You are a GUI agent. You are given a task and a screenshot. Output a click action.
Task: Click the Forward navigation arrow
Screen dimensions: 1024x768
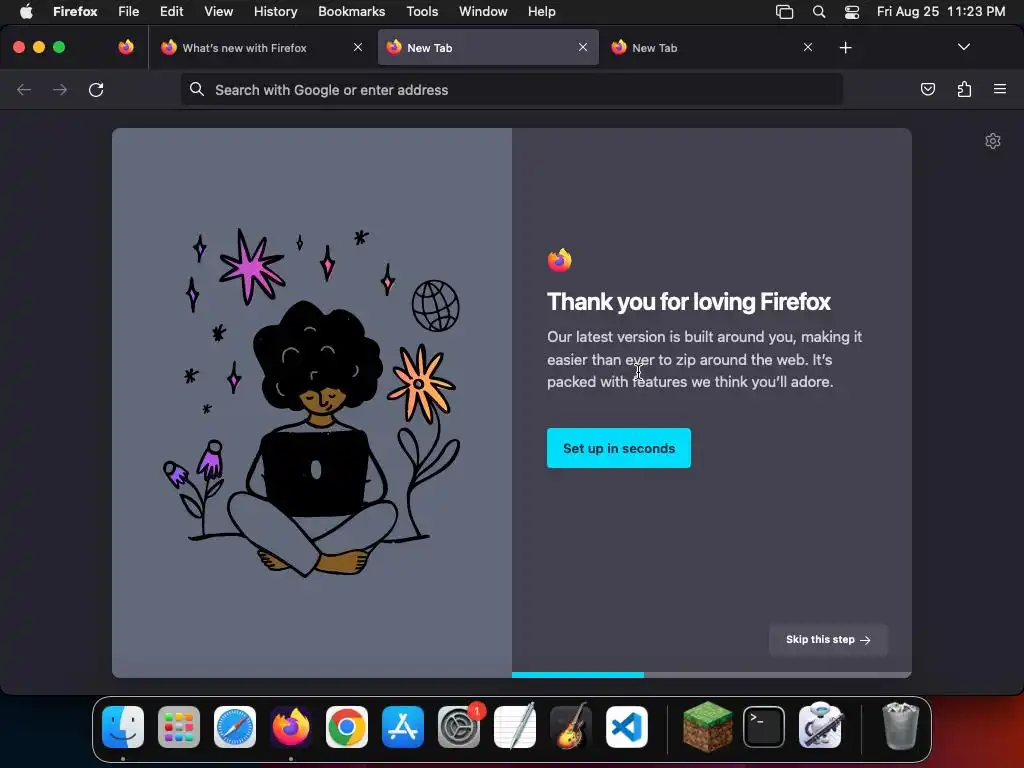coord(60,89)
